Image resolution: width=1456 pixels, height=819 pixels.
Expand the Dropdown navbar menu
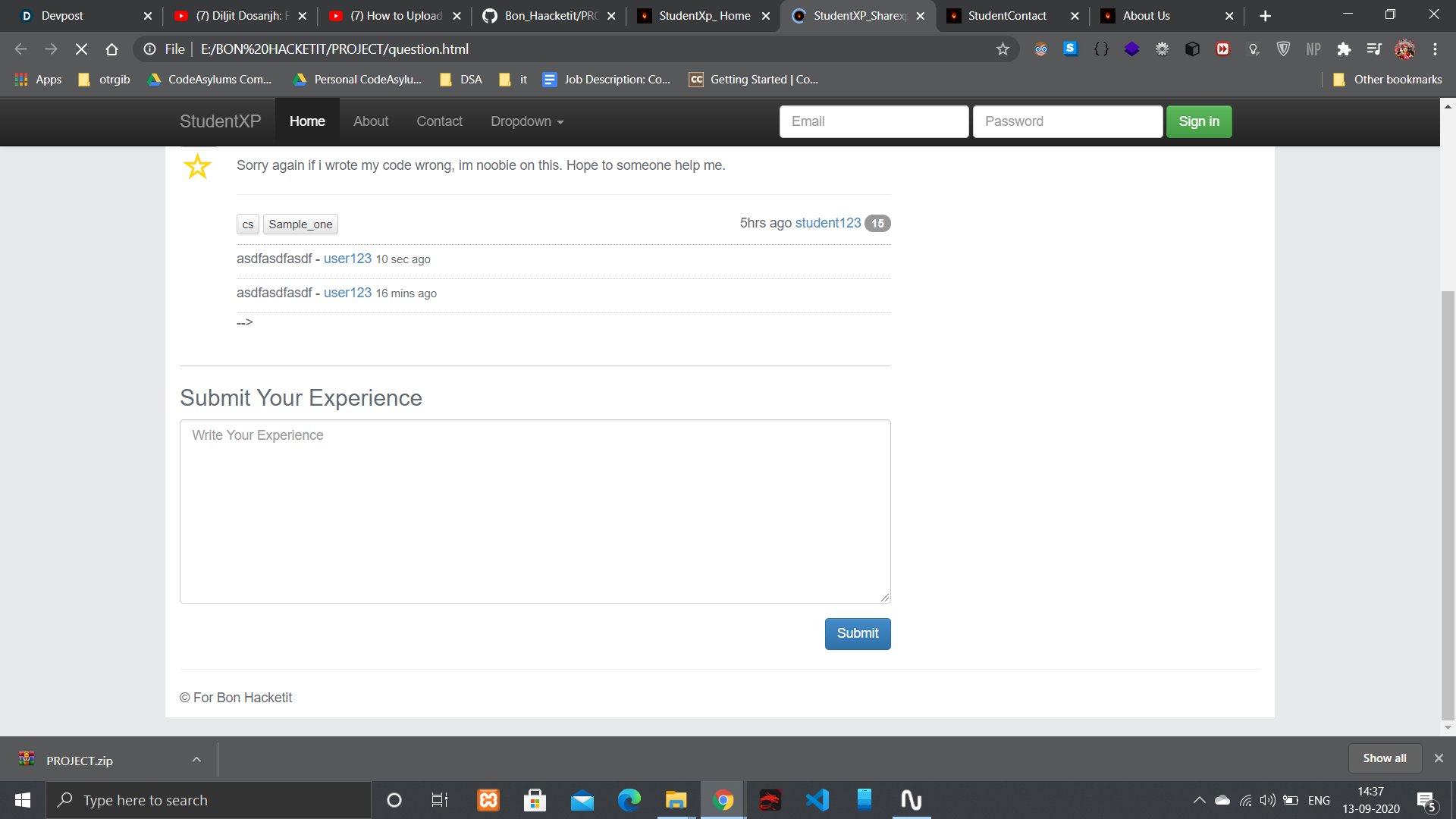coord(526,121)
